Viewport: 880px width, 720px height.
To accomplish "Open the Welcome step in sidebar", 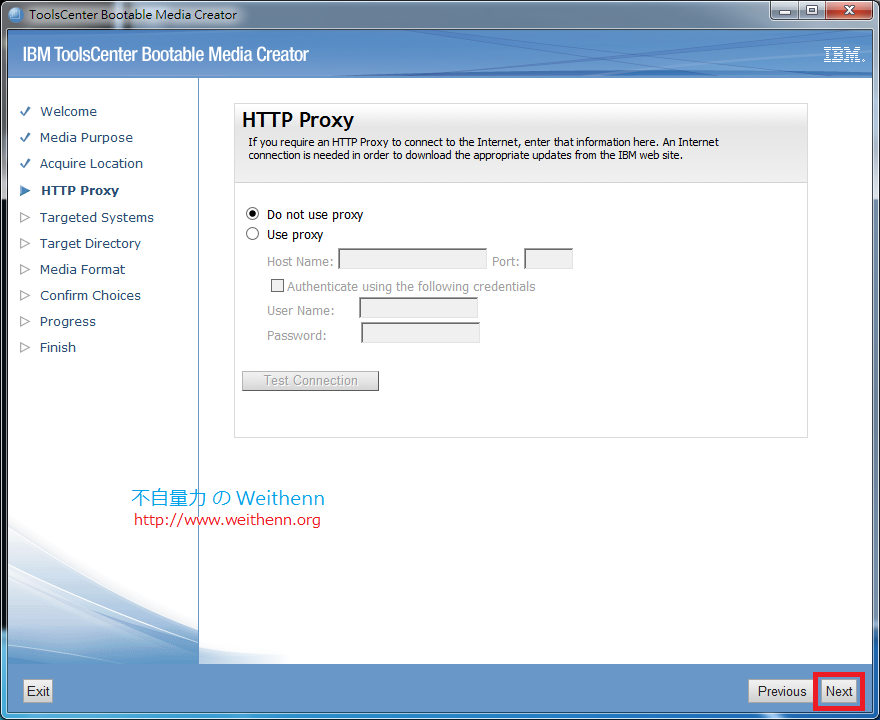I will [x=68, y=111].
